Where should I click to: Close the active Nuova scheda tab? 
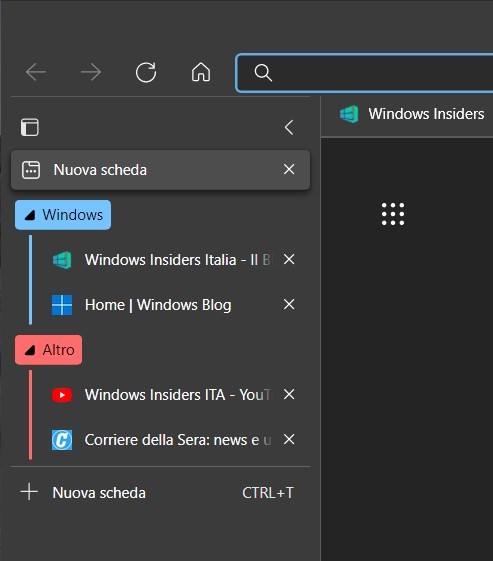tap(289, 169)
